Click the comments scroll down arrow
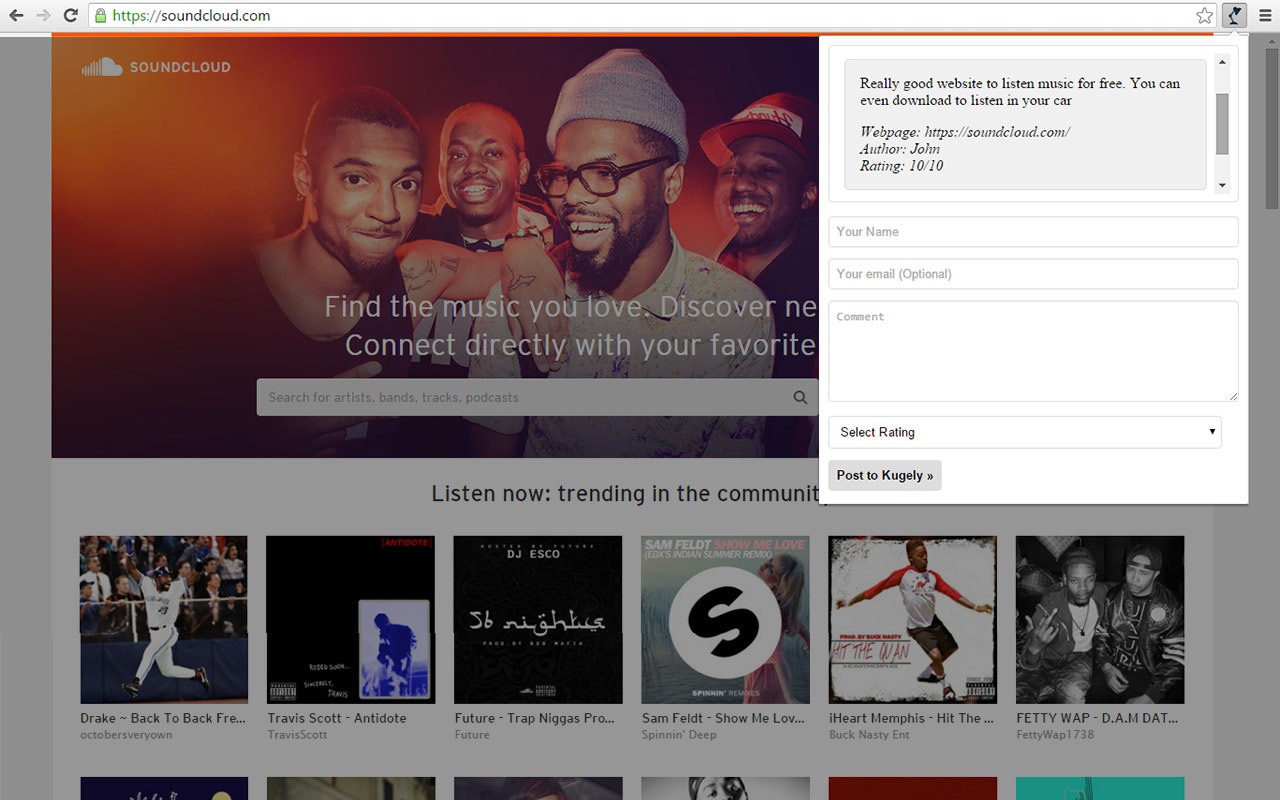Screen dimensions: 1280x800 pos(1222,186)
